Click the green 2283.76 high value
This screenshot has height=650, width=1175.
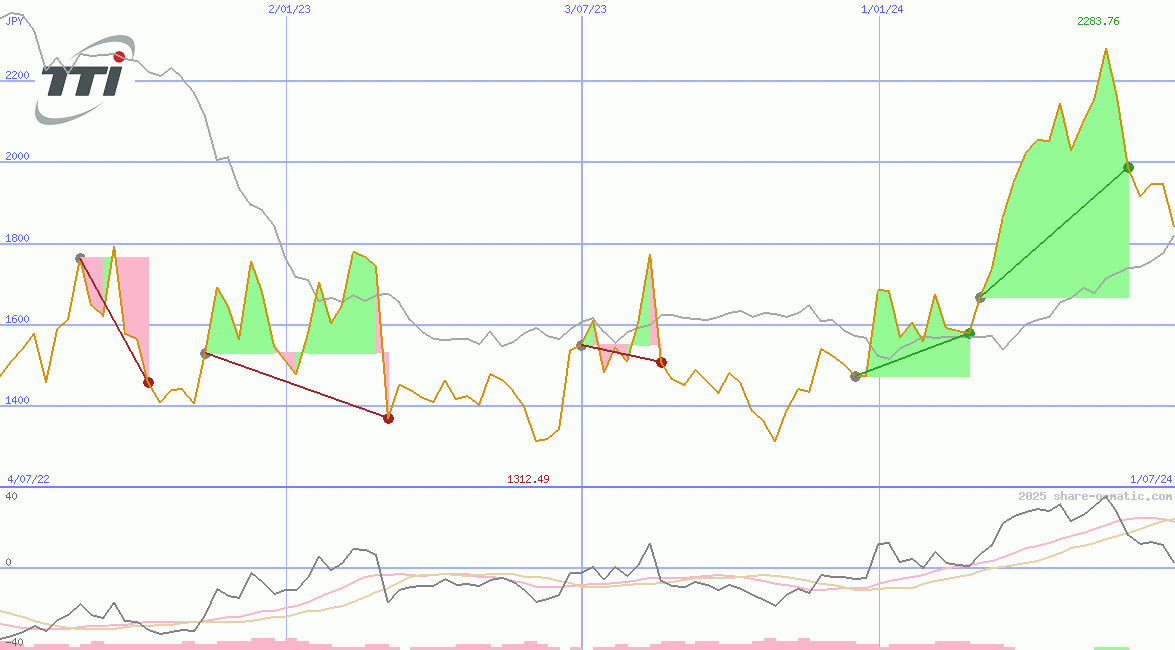(1098, 21)
